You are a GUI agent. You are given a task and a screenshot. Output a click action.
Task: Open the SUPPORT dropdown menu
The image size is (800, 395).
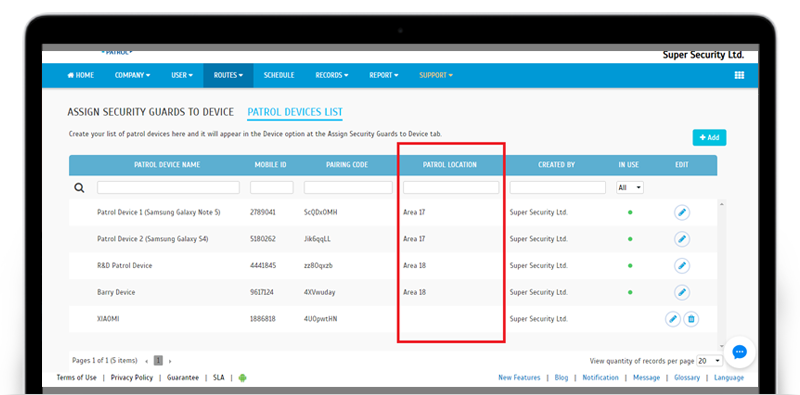[436, 75]
